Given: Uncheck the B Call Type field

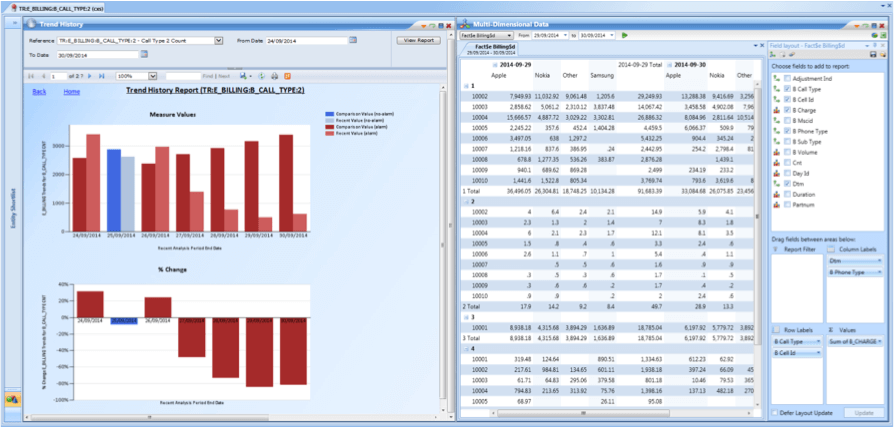Looking at the screenshot, I should (x=787, y=89).
